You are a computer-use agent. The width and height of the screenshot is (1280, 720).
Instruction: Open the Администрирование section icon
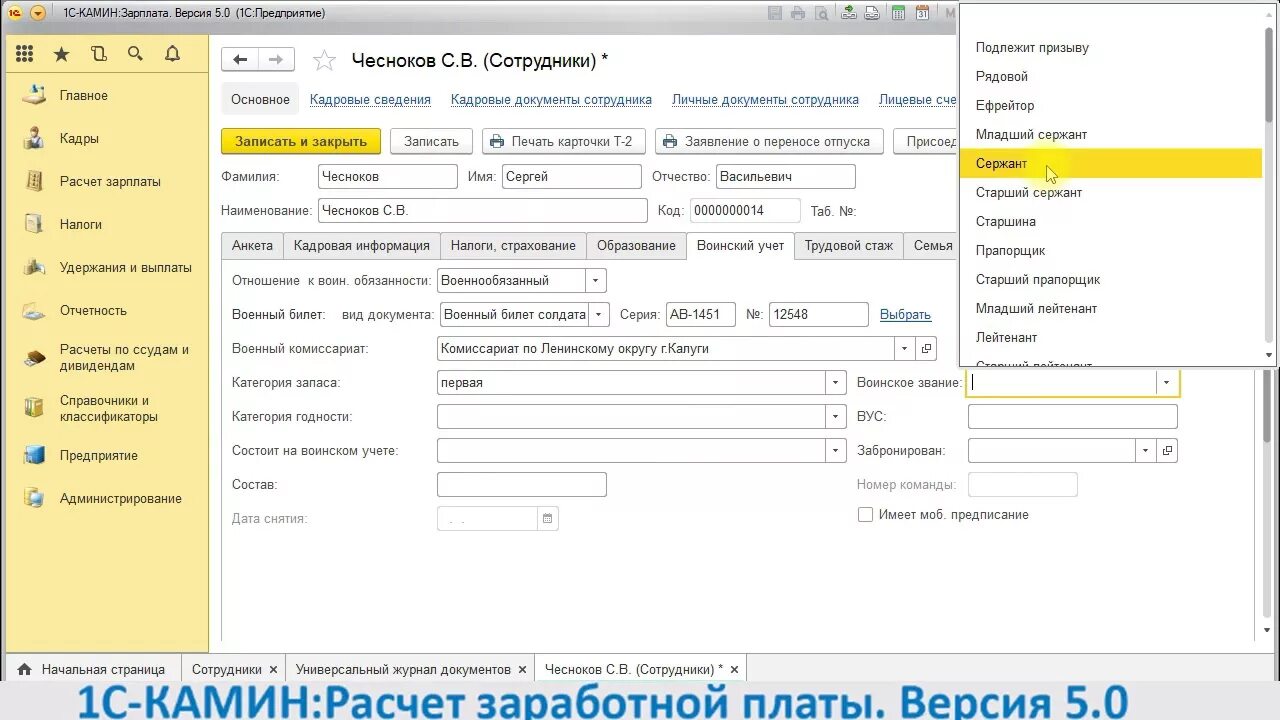point(35,498)
